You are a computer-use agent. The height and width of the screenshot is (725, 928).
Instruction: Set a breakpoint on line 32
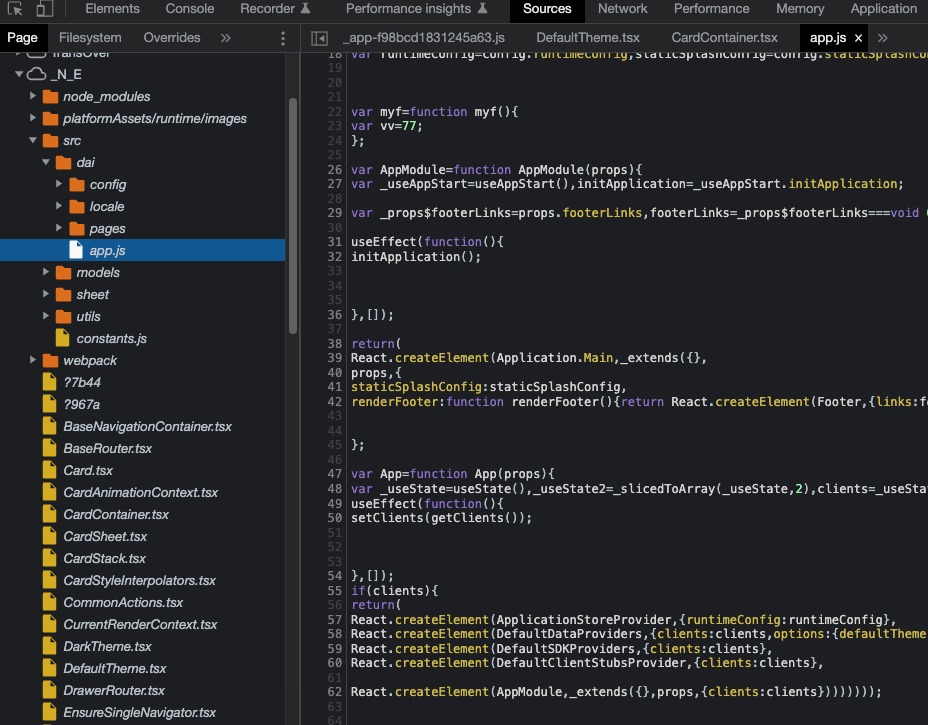(334, 257)
